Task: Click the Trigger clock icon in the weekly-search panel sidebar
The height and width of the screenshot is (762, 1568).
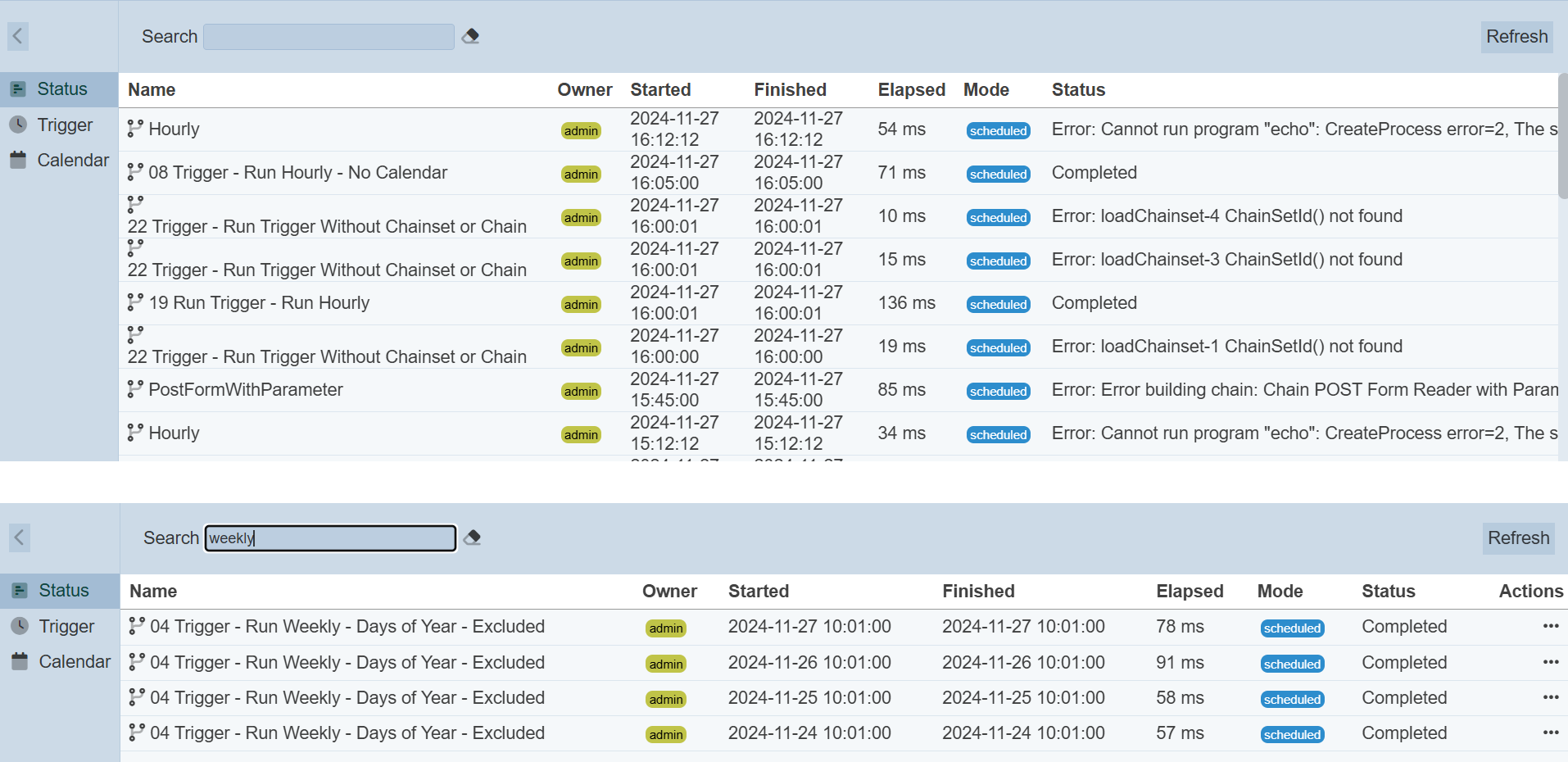Action: [20, 626]
